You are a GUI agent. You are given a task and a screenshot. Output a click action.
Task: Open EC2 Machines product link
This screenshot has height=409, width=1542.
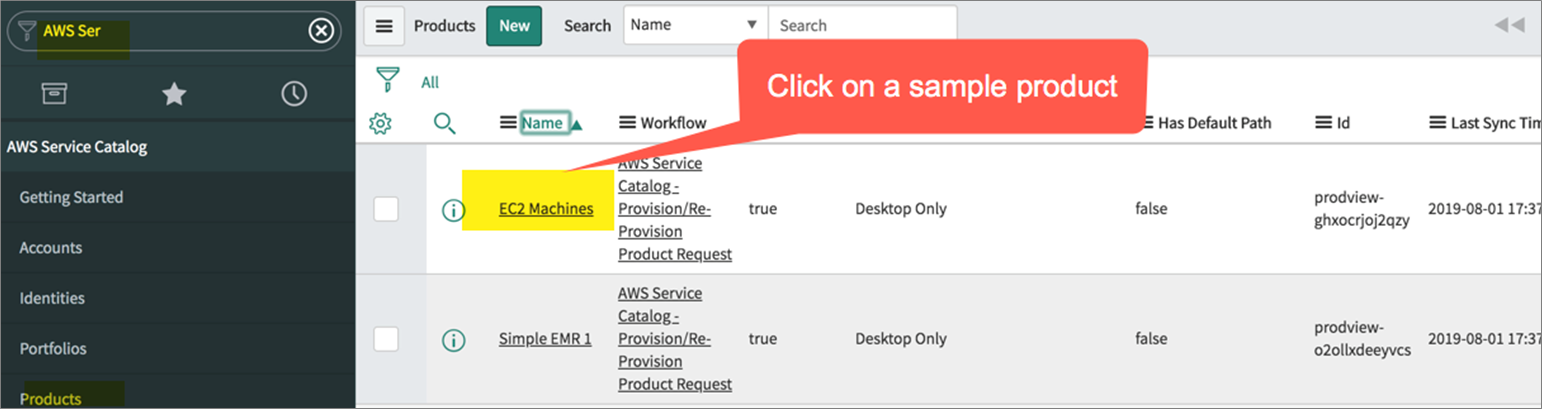pyautogui.click(x=546, y=209)
